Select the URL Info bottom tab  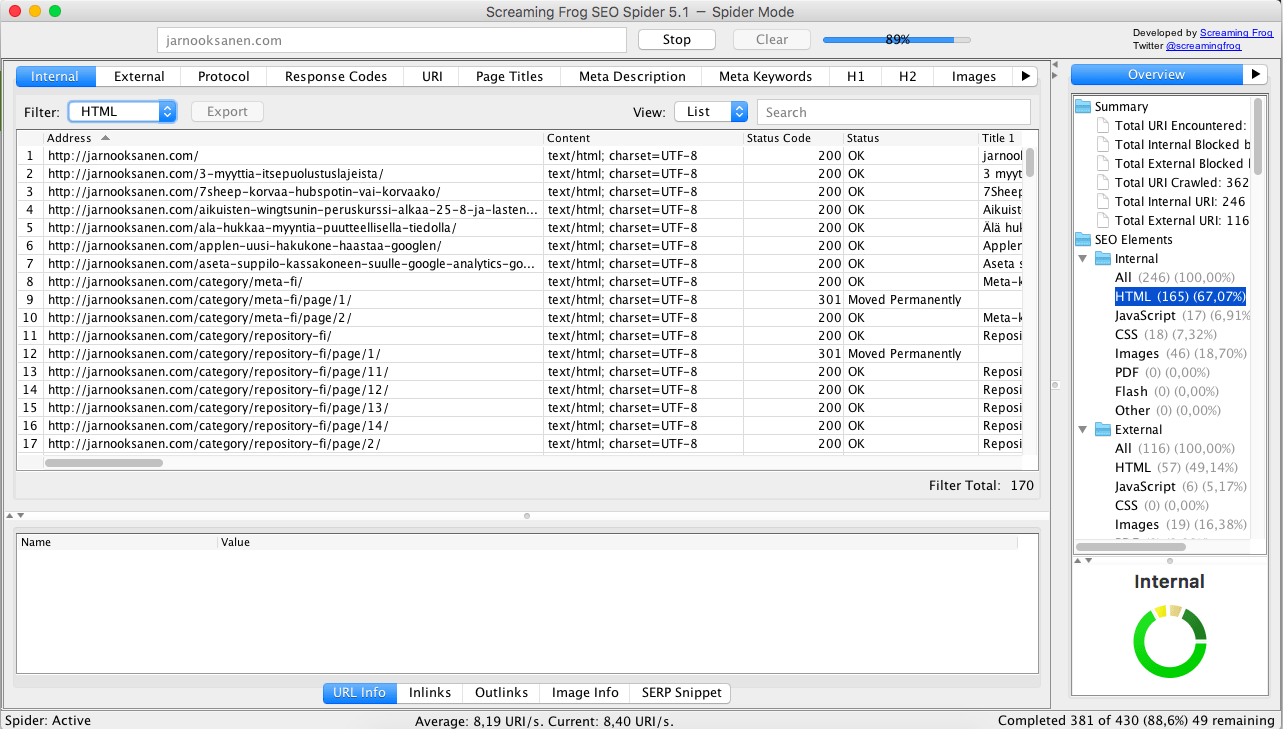[360, 692]
